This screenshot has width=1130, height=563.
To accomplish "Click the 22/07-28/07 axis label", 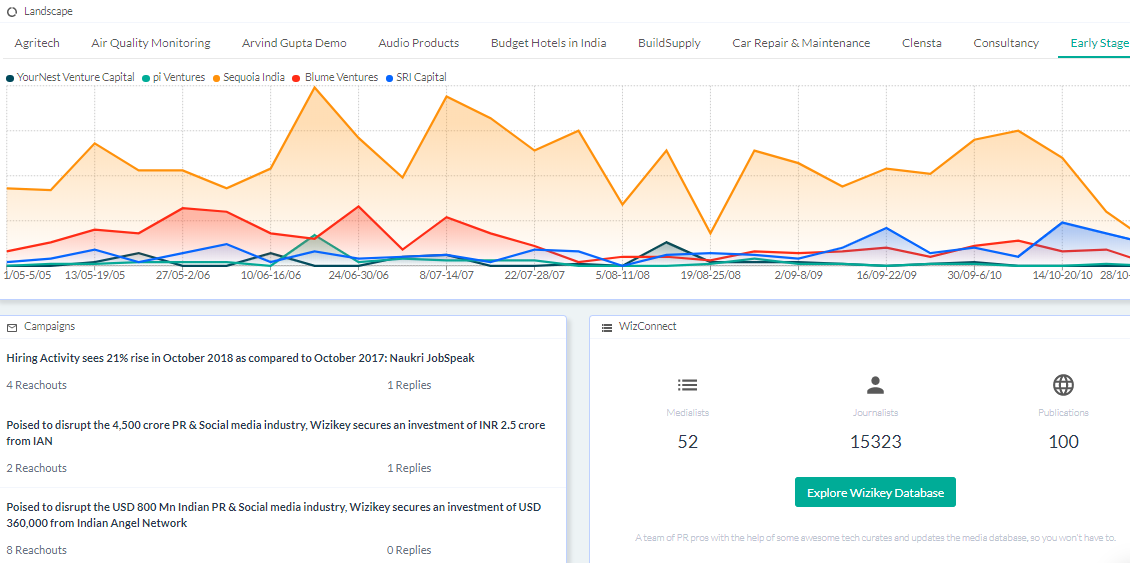I will click(535, 275).
